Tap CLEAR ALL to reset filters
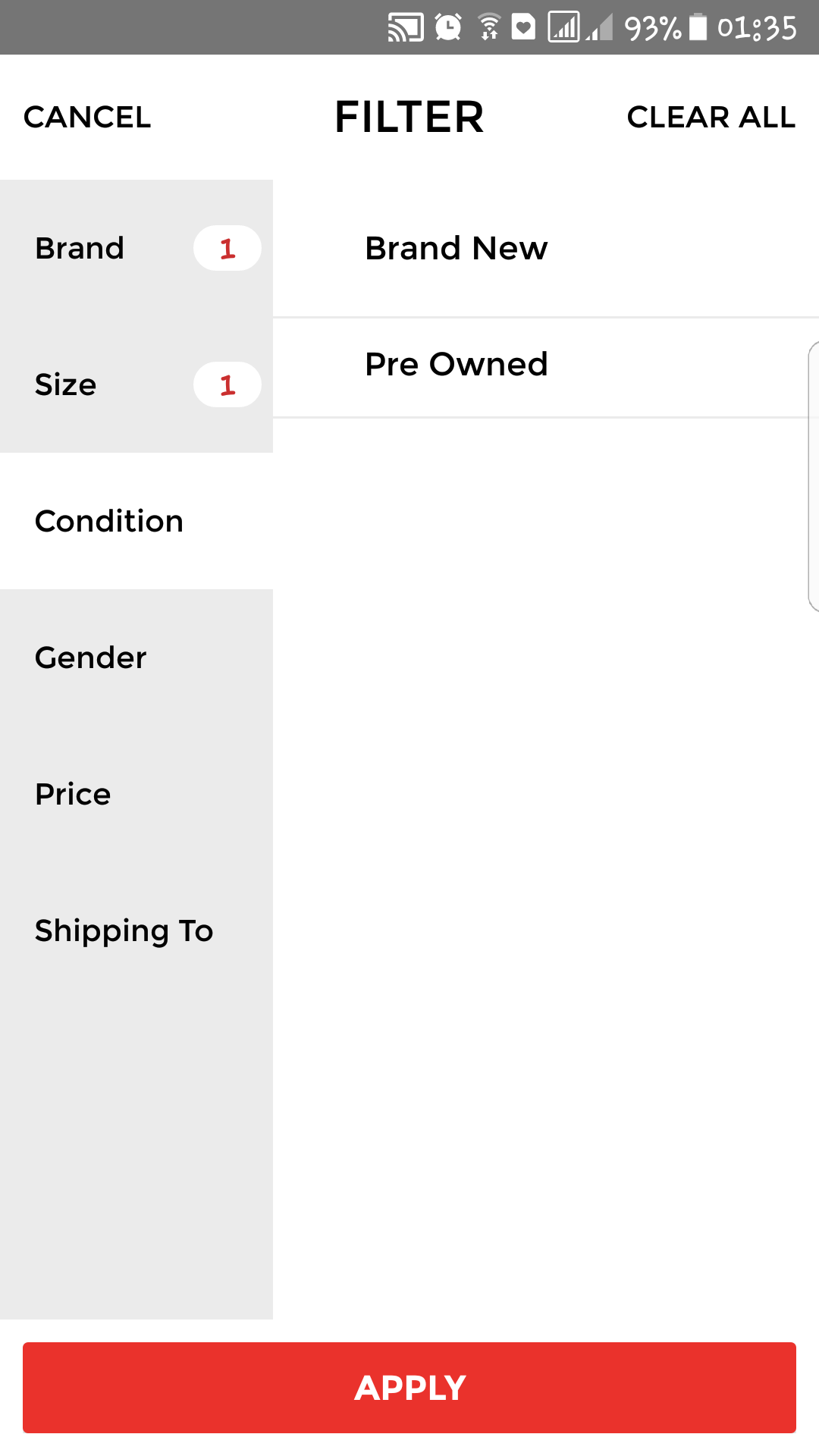This screenshot has width=819, height=1456. (x=711, y=118)
